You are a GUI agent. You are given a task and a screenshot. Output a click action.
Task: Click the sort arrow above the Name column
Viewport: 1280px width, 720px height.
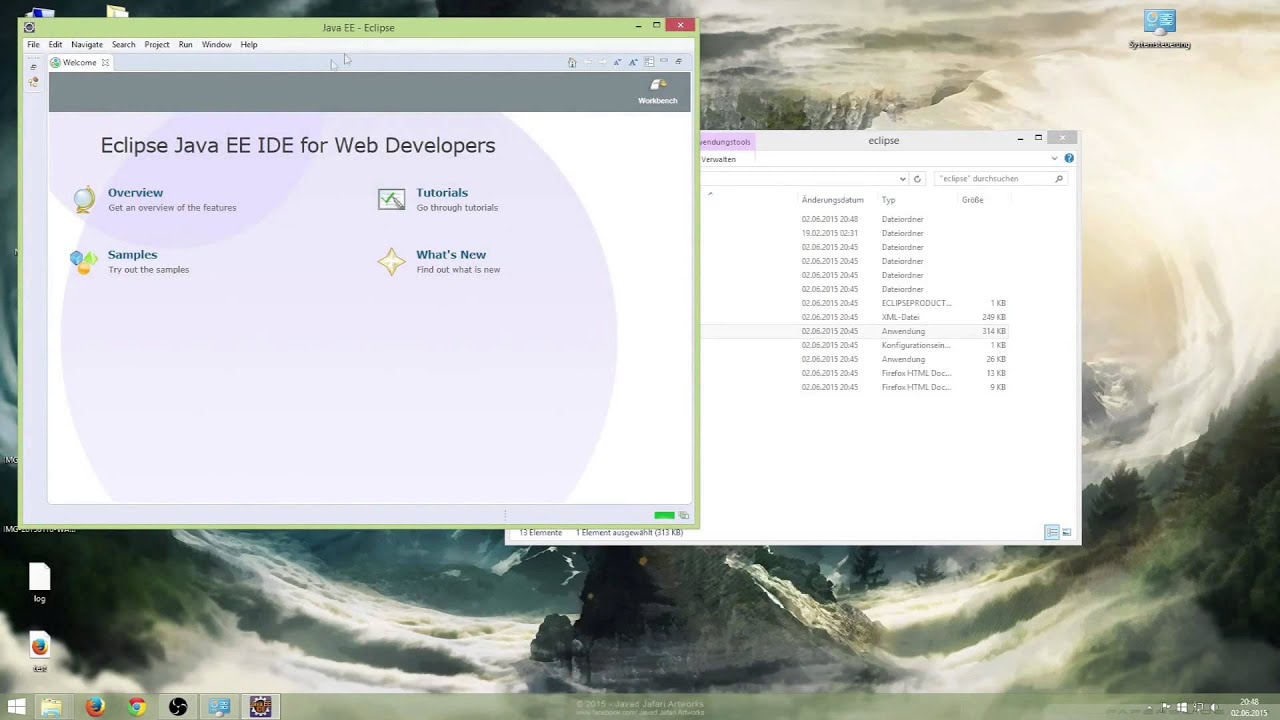tap(710, 193)
